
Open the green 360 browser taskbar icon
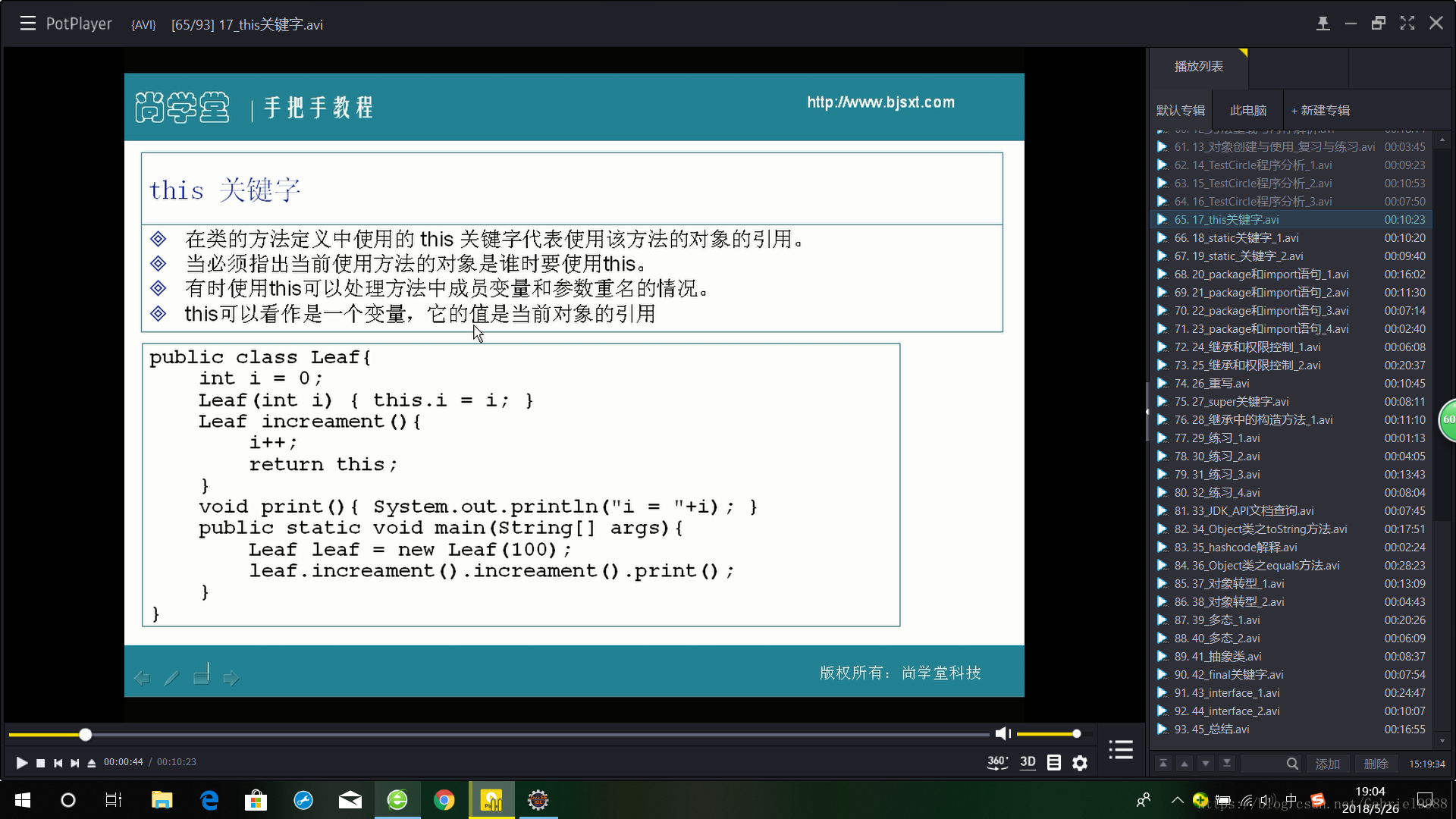[397, 800]
